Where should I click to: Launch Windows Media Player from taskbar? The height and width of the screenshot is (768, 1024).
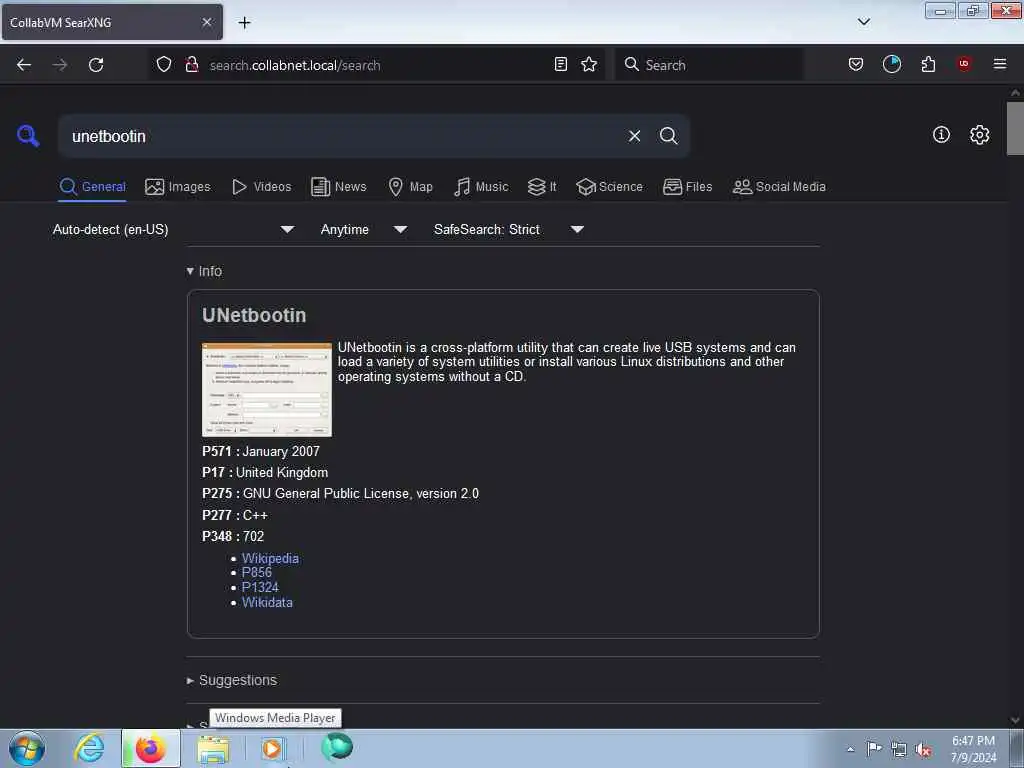(272, 748)
